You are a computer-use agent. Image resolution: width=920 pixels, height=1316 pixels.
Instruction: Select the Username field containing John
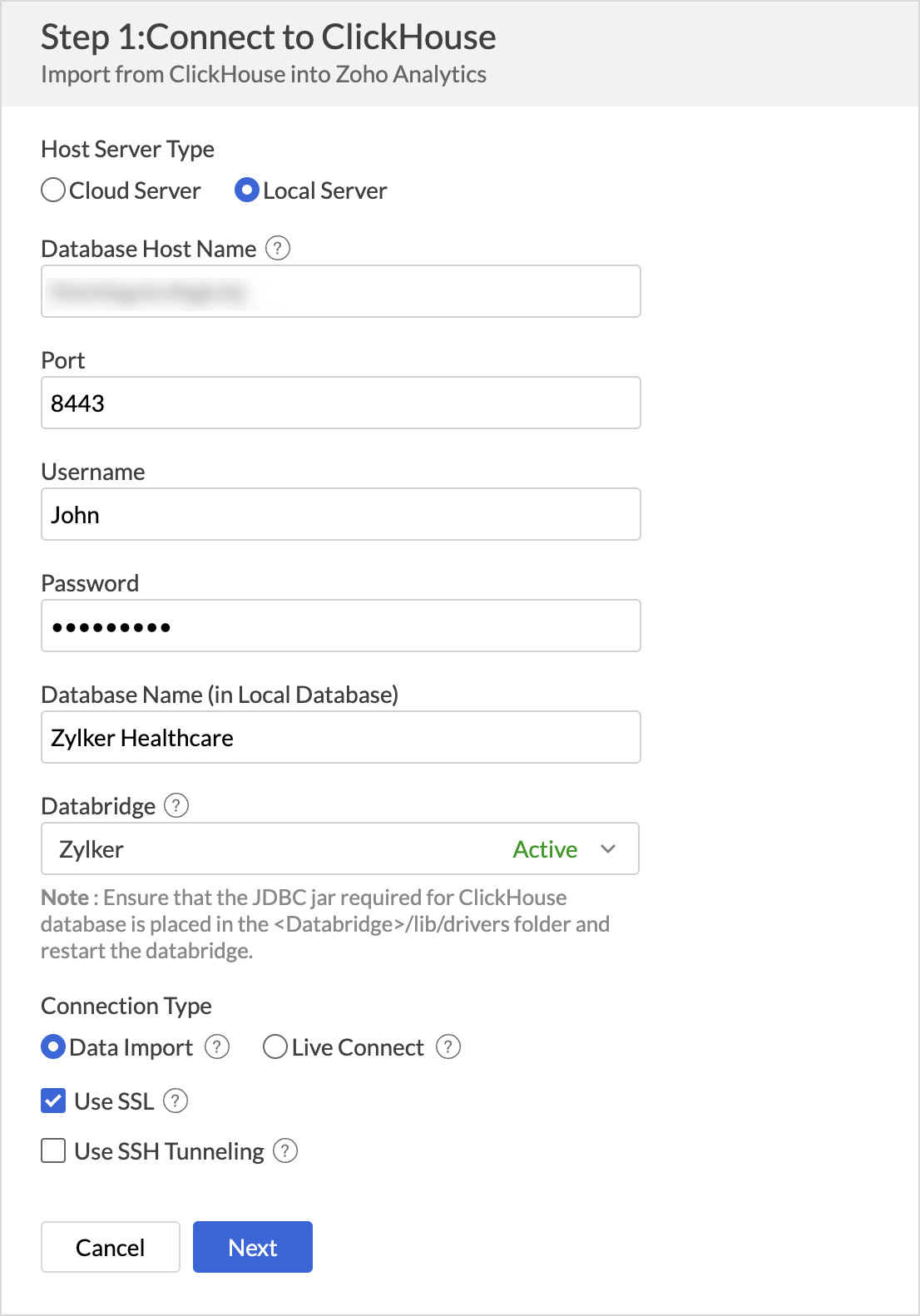[341, 514]
